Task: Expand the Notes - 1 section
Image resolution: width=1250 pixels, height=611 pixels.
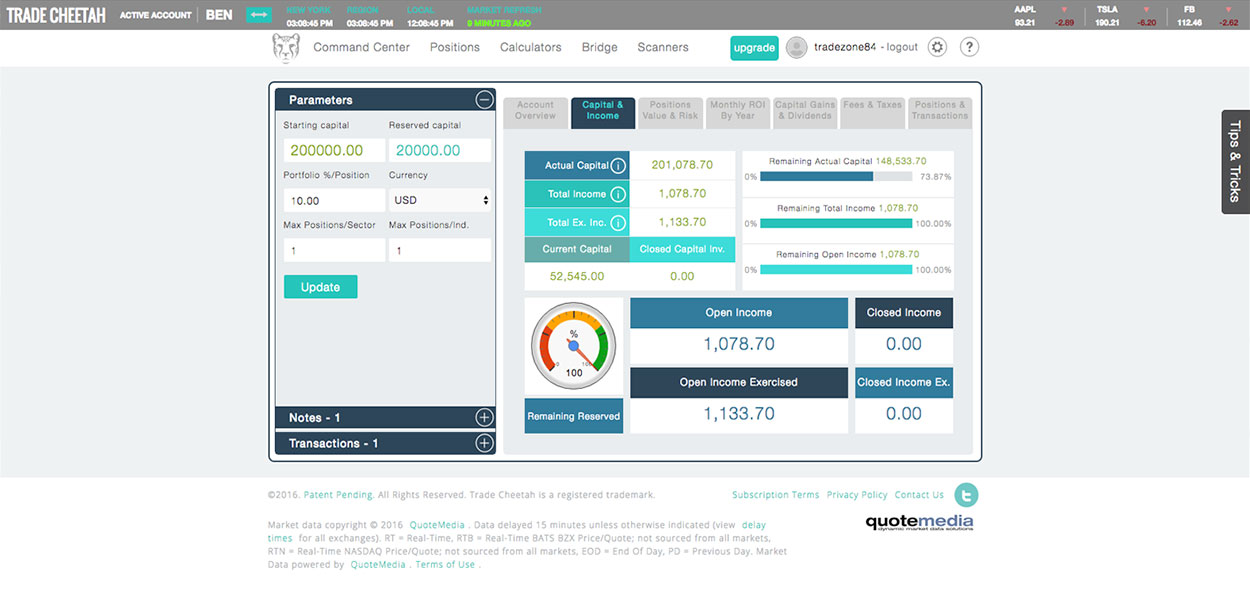Action: click(x=484, y=418)
